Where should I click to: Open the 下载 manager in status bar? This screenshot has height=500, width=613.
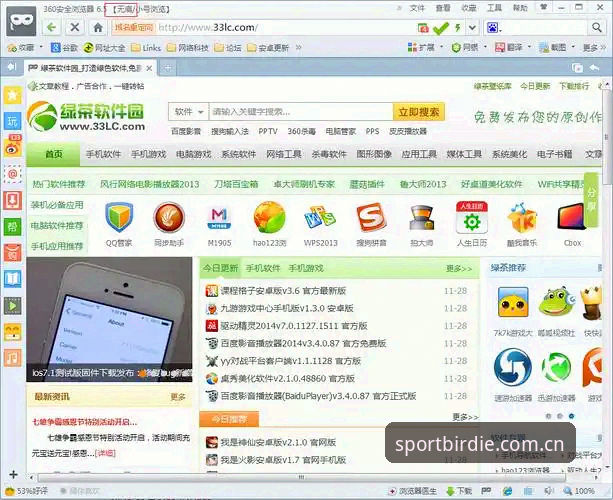coord(459,491)
